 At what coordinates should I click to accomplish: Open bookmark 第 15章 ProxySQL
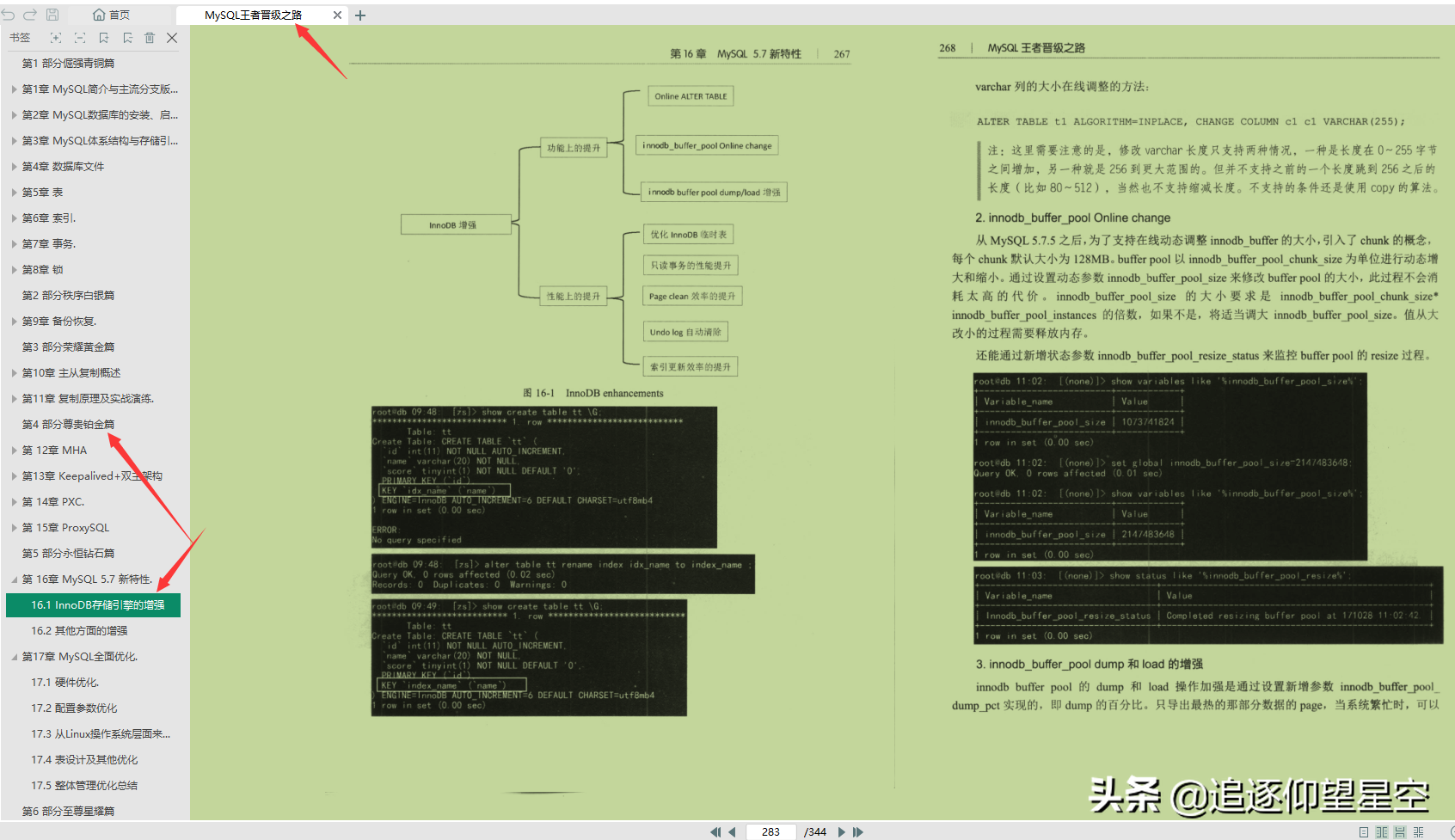(x=65, y=528)
